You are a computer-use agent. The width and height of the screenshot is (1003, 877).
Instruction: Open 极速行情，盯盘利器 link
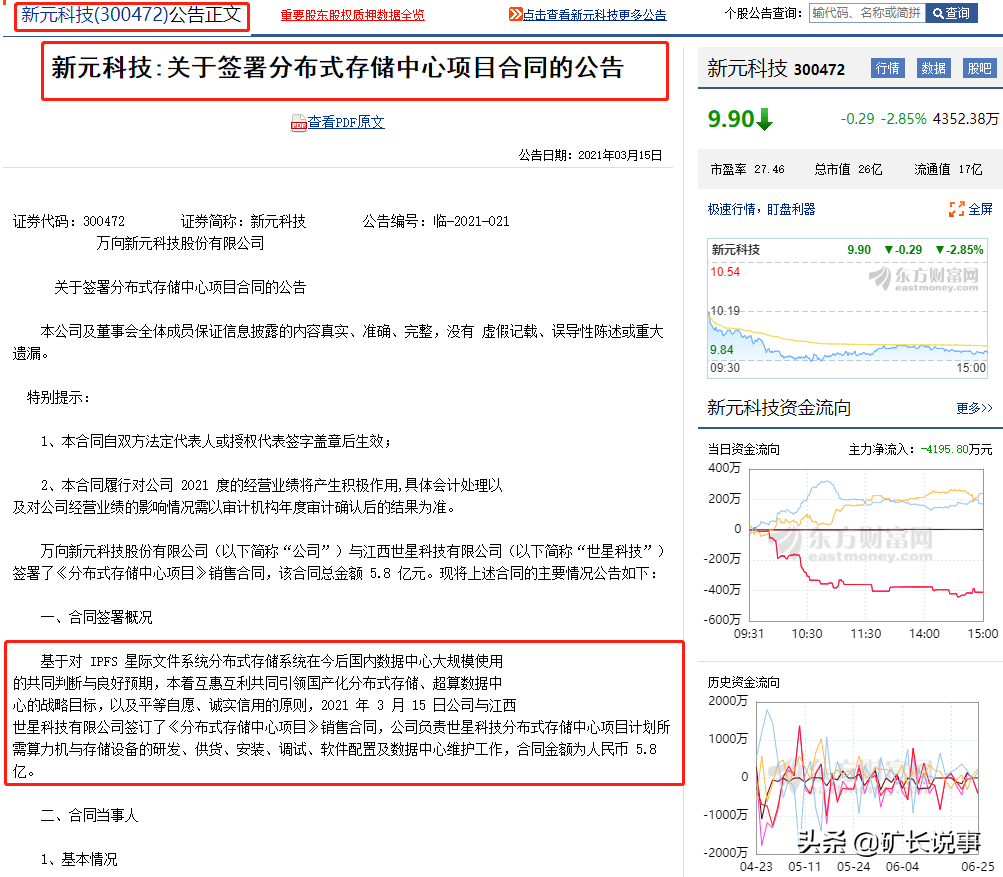click(761, 209)
